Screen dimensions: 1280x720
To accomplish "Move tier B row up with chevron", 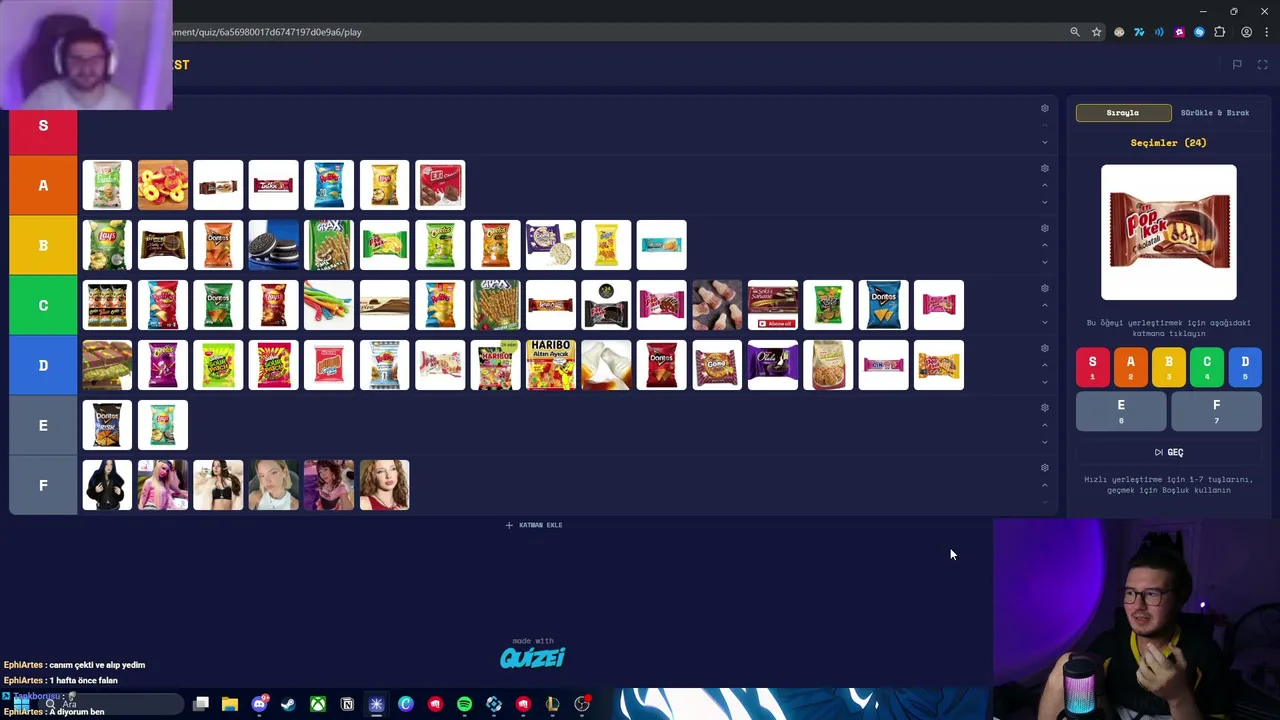I will [1045, 245].
